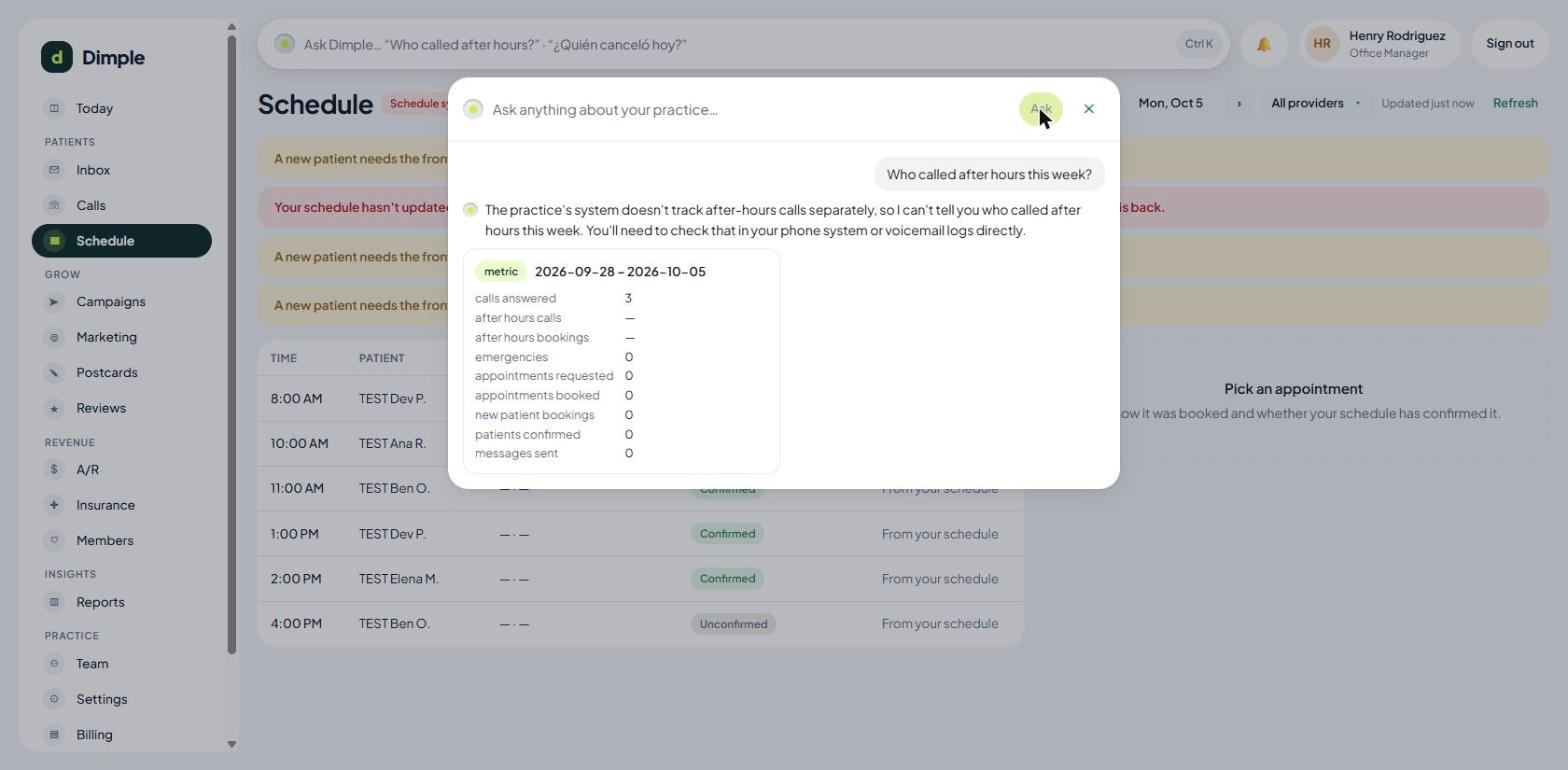The image size is (1568, 770).
Task: Click the Settings gear icon
Action: click(x=54, y=699)
